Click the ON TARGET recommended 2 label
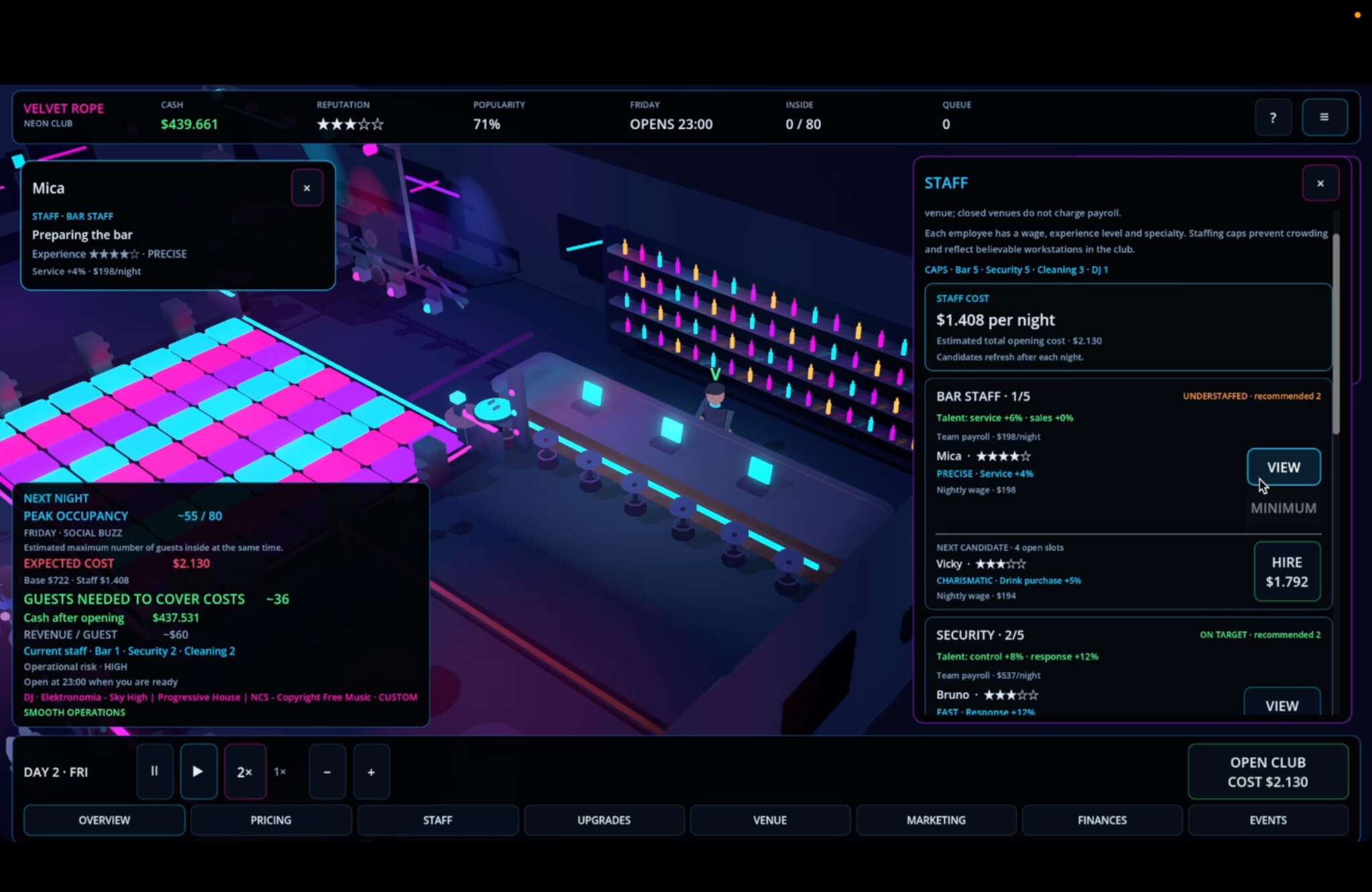This screenshot has height=892, width=1372. point(1260,635)
